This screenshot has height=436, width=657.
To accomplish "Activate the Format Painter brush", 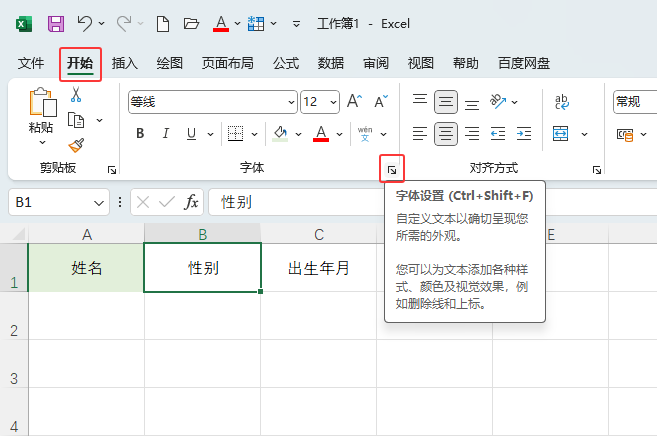I will click(x=76, y=146).
